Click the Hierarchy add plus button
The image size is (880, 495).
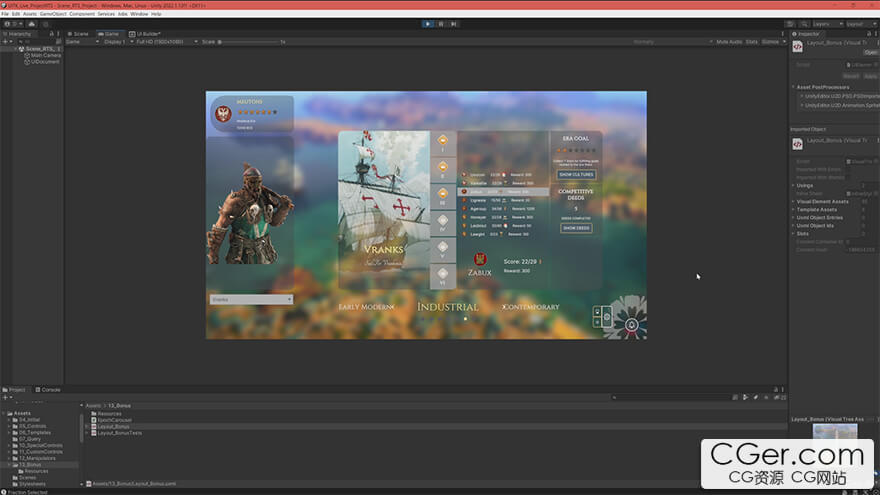click(5, 42)
